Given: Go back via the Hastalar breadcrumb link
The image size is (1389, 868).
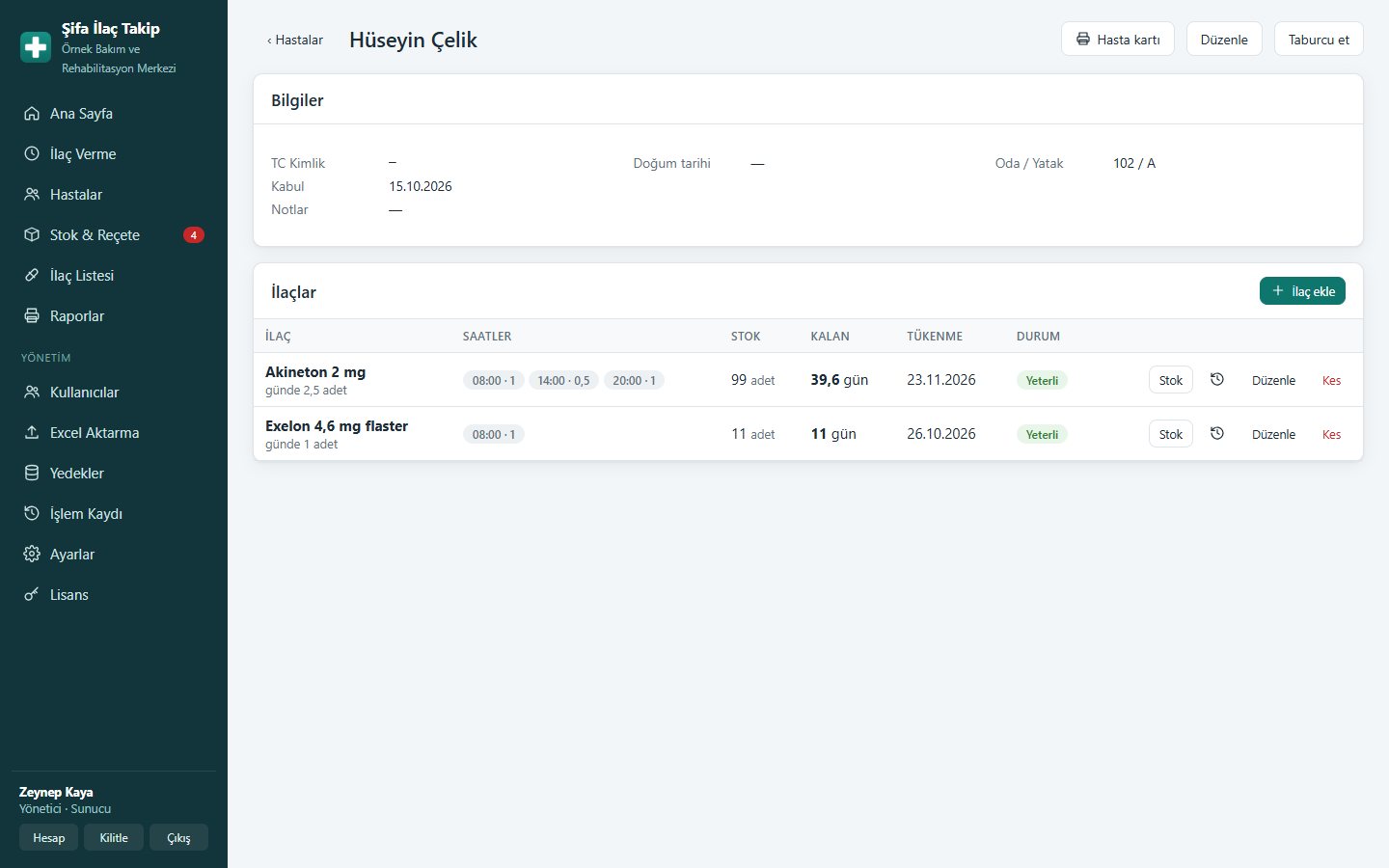Looking at the screenshot, I should point(295,41).
